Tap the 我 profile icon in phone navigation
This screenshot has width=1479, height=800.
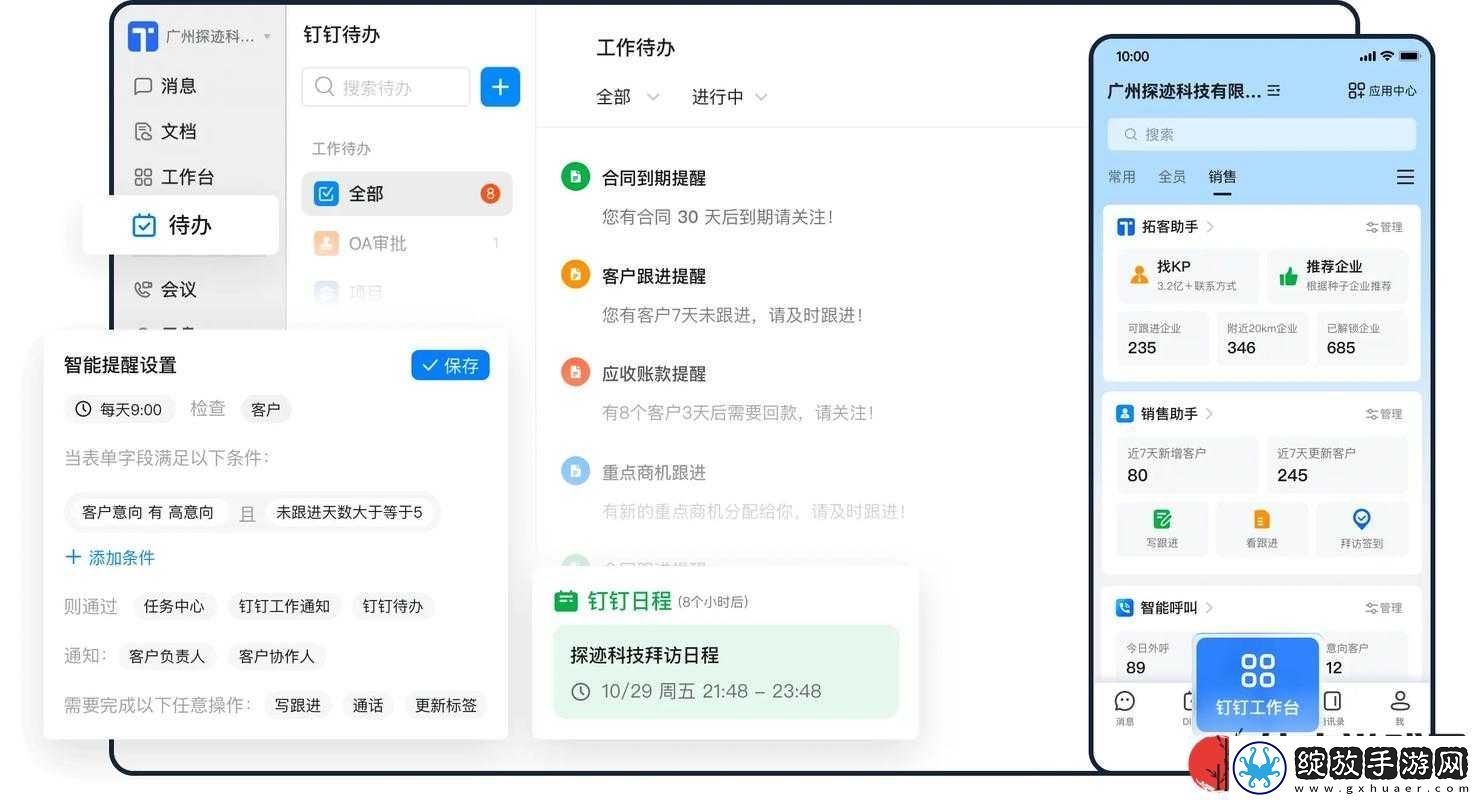[1400, 707]
